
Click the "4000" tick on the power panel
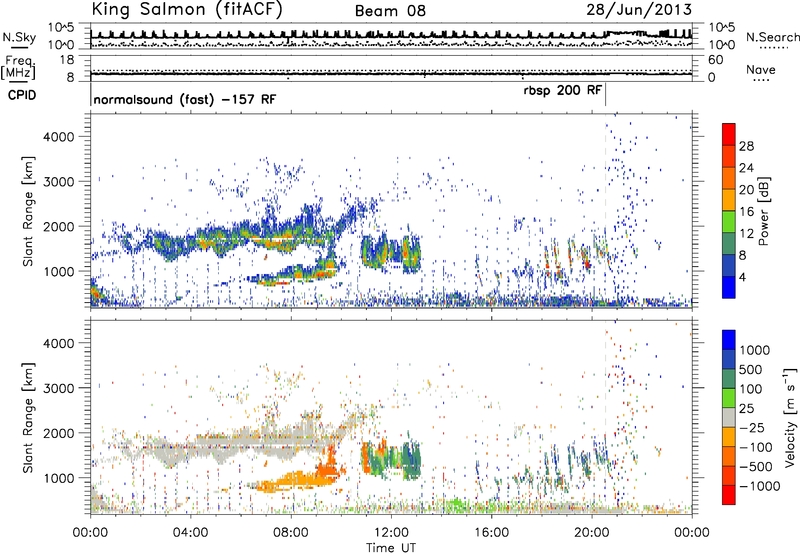pos(58,137)
